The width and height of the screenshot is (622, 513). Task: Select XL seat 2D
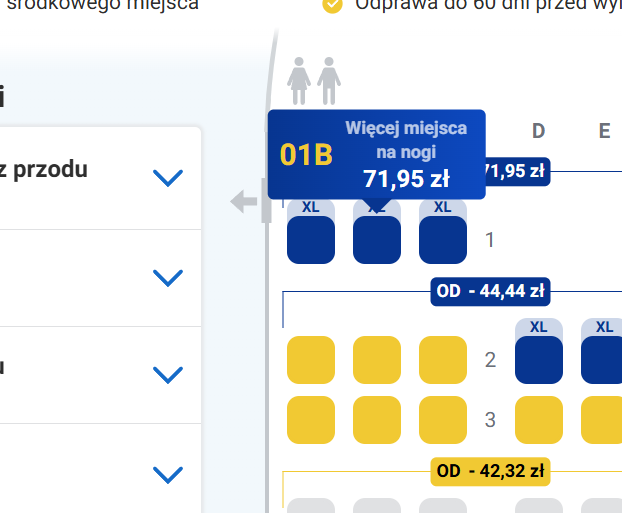pos(539,359)
